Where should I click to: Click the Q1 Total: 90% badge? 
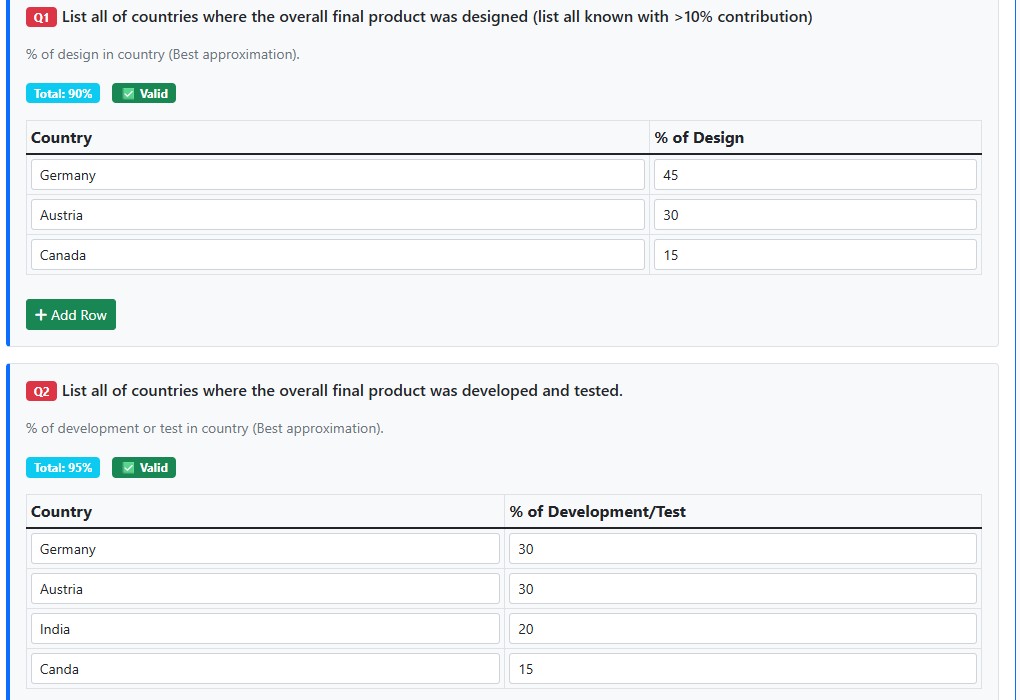click(63, 94)
